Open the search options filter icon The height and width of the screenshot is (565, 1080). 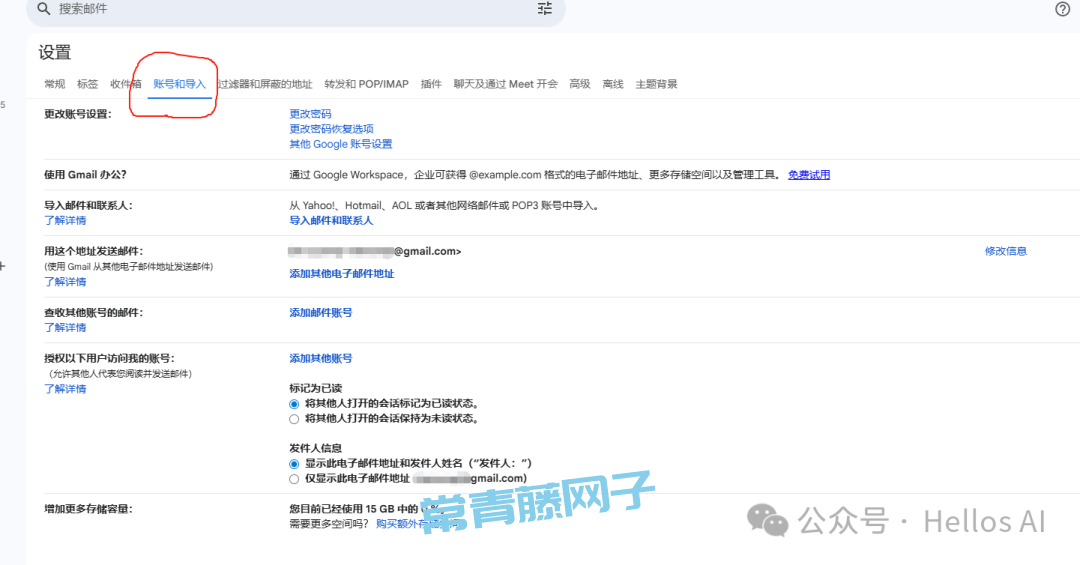545,9
